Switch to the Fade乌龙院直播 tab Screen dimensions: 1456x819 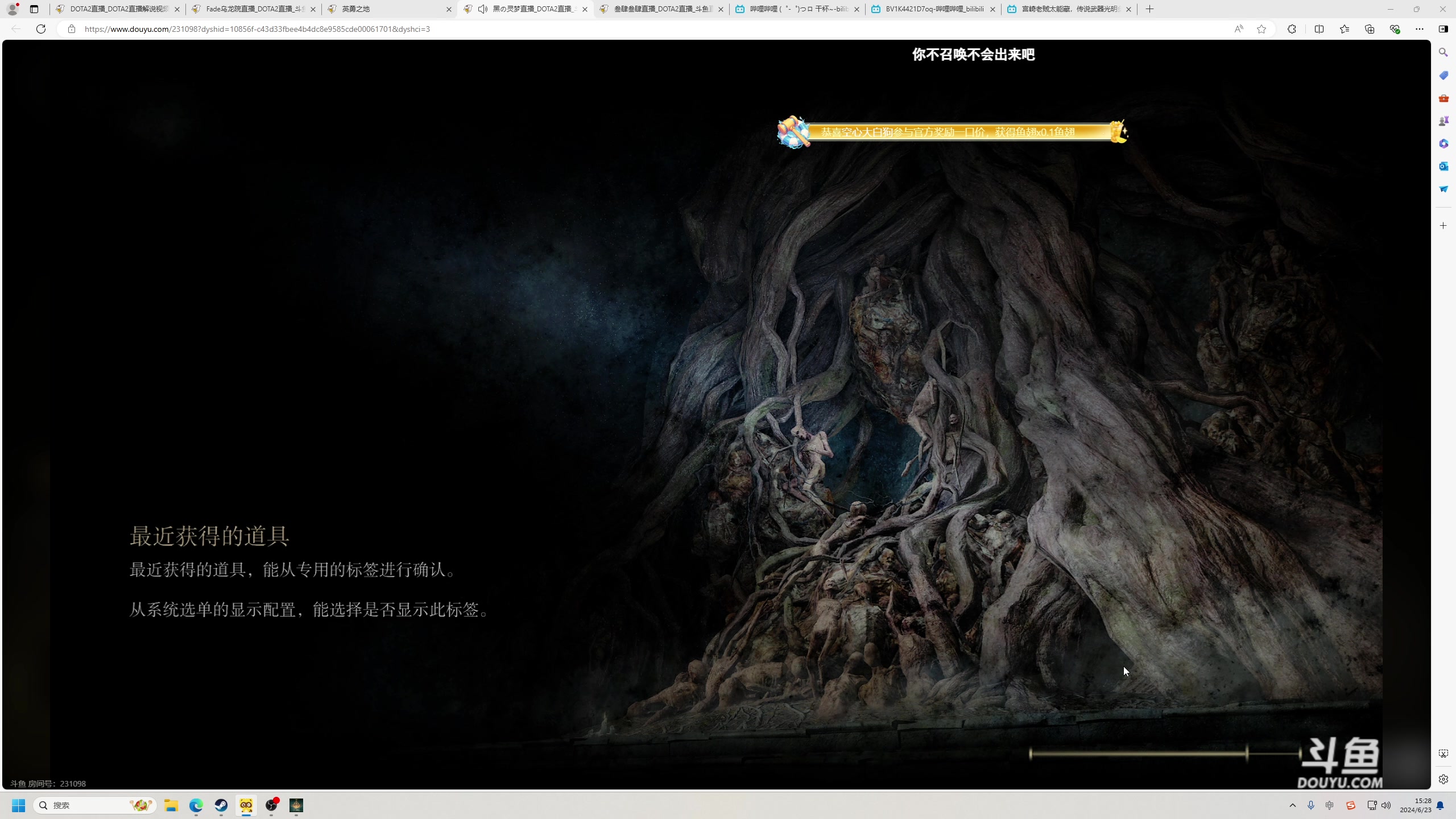[254, 9]
